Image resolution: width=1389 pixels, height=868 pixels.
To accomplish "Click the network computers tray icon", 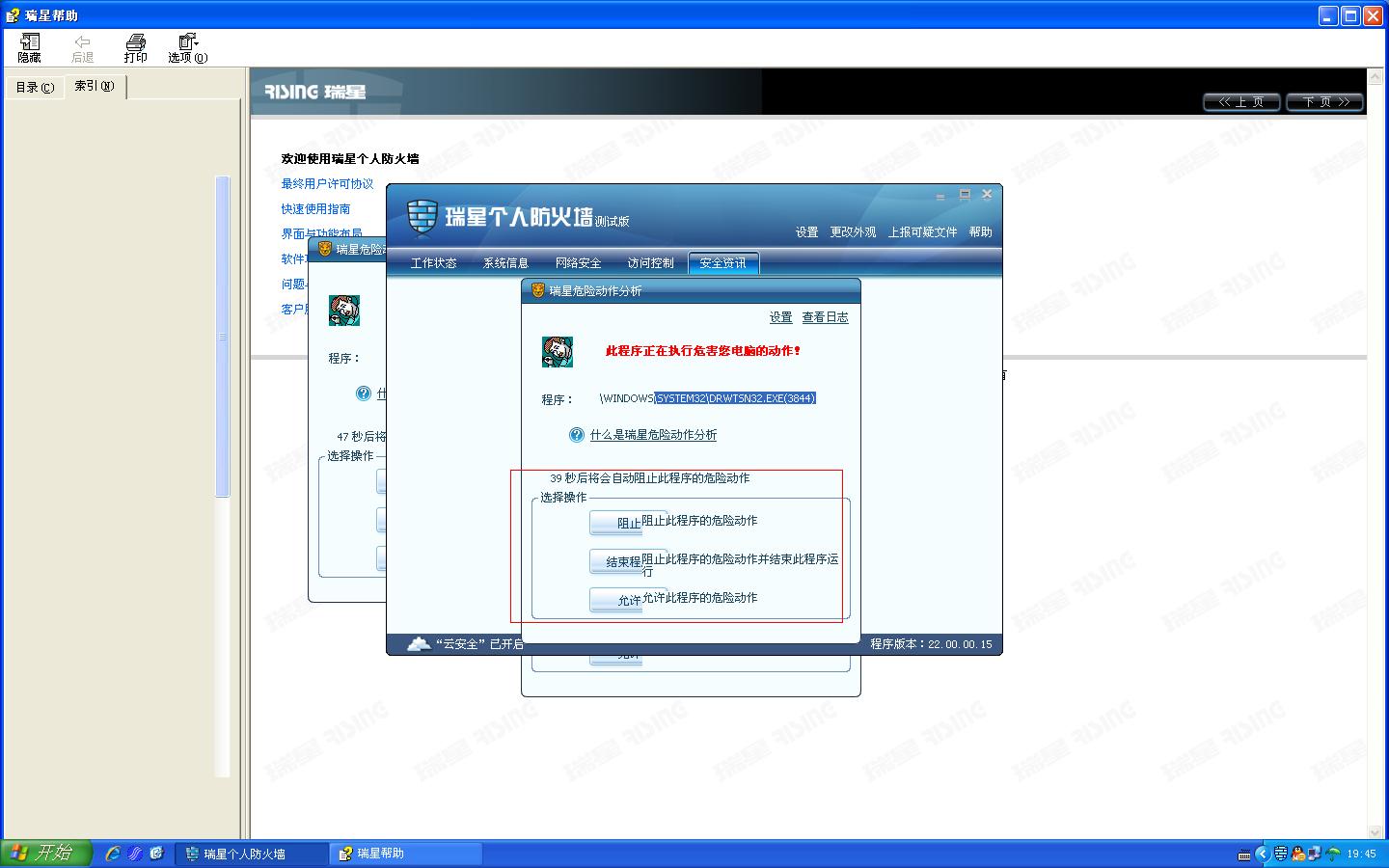I will [1315, 854].
